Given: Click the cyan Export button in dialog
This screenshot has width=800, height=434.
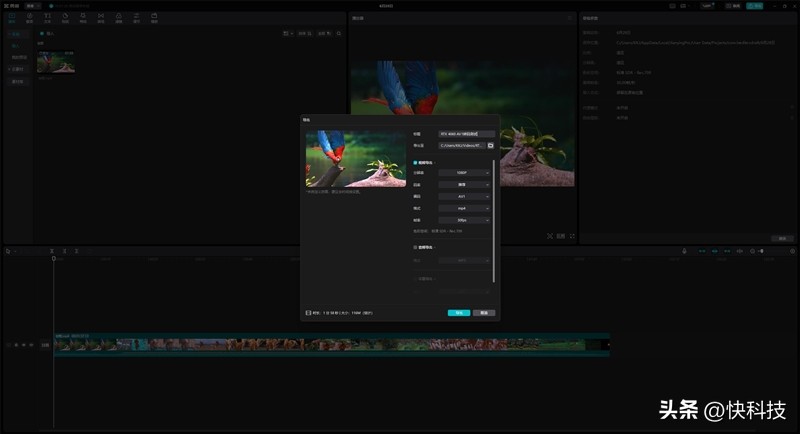Looking at the screenshot, I should click(x=458, y=313).
